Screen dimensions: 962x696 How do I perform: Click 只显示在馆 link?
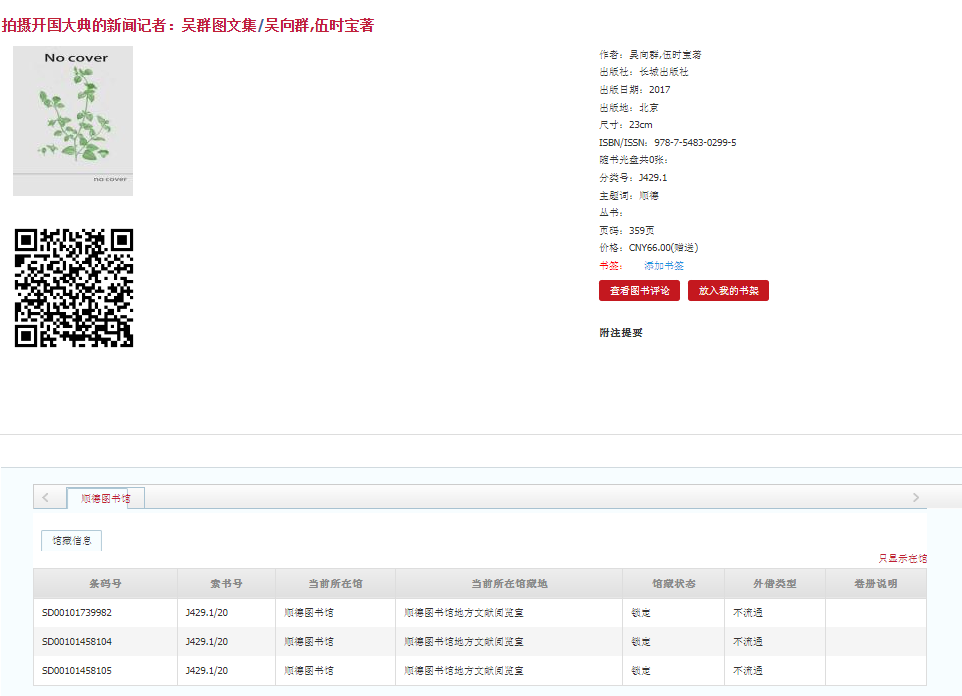click(902, 559)
